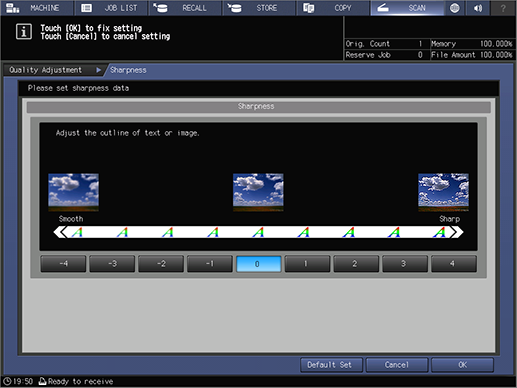Open help via question mark icon

click(x=503, y=8)
